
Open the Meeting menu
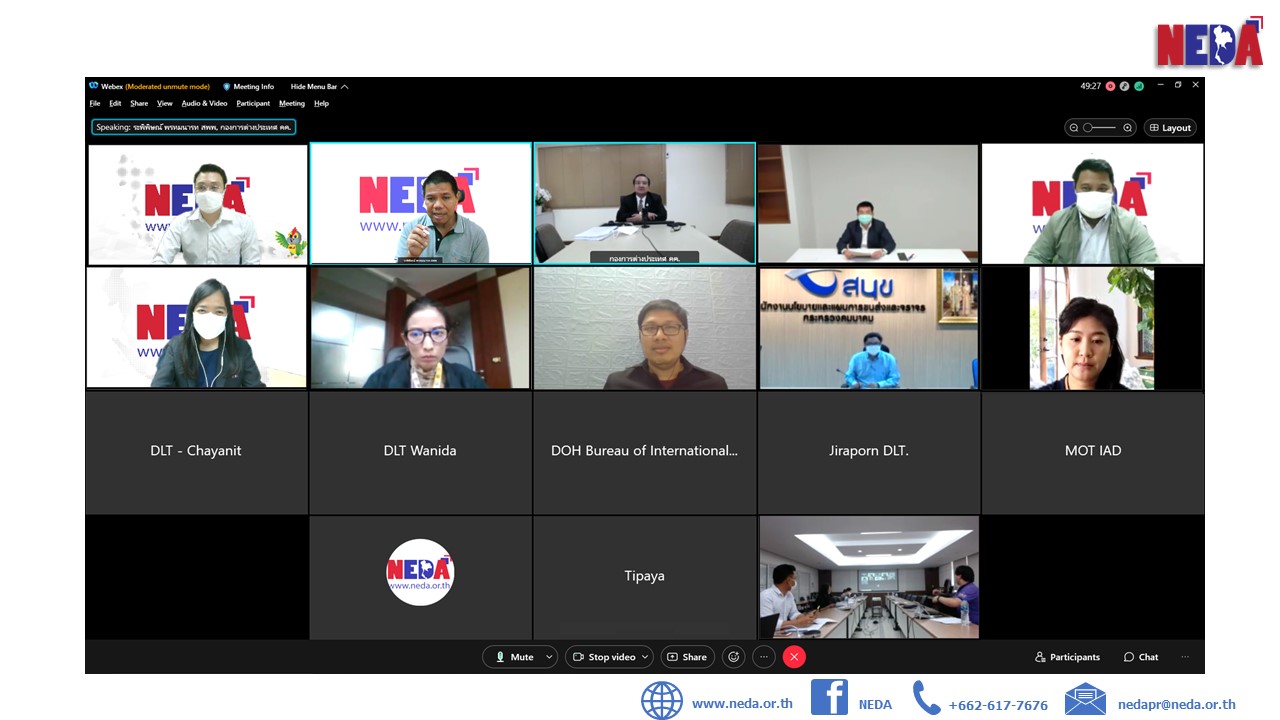292,103
